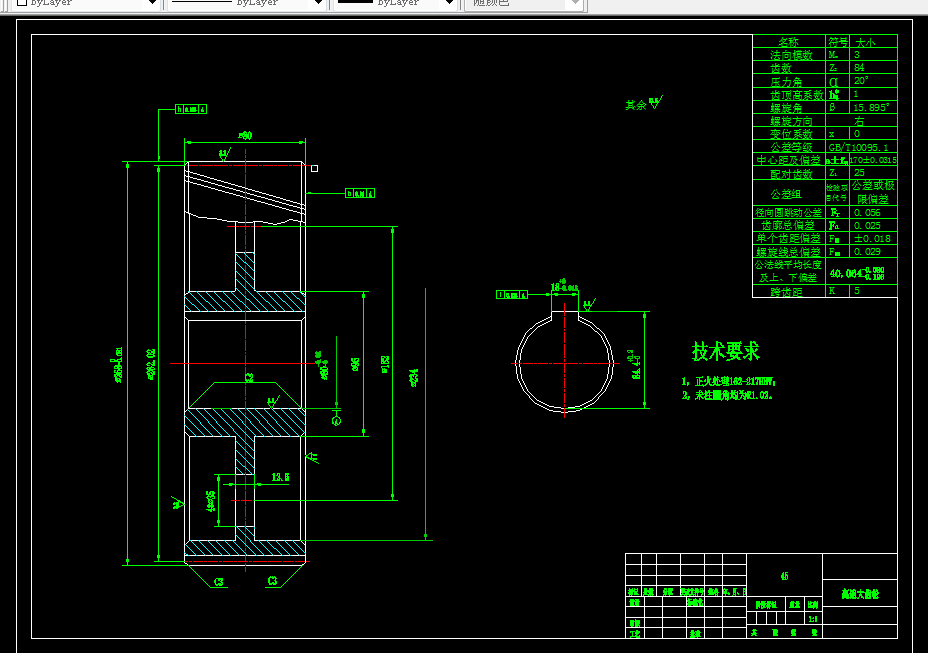Click the 右 helix direction value
This screenshot has height=653, width=928.
tap(859, 121)
